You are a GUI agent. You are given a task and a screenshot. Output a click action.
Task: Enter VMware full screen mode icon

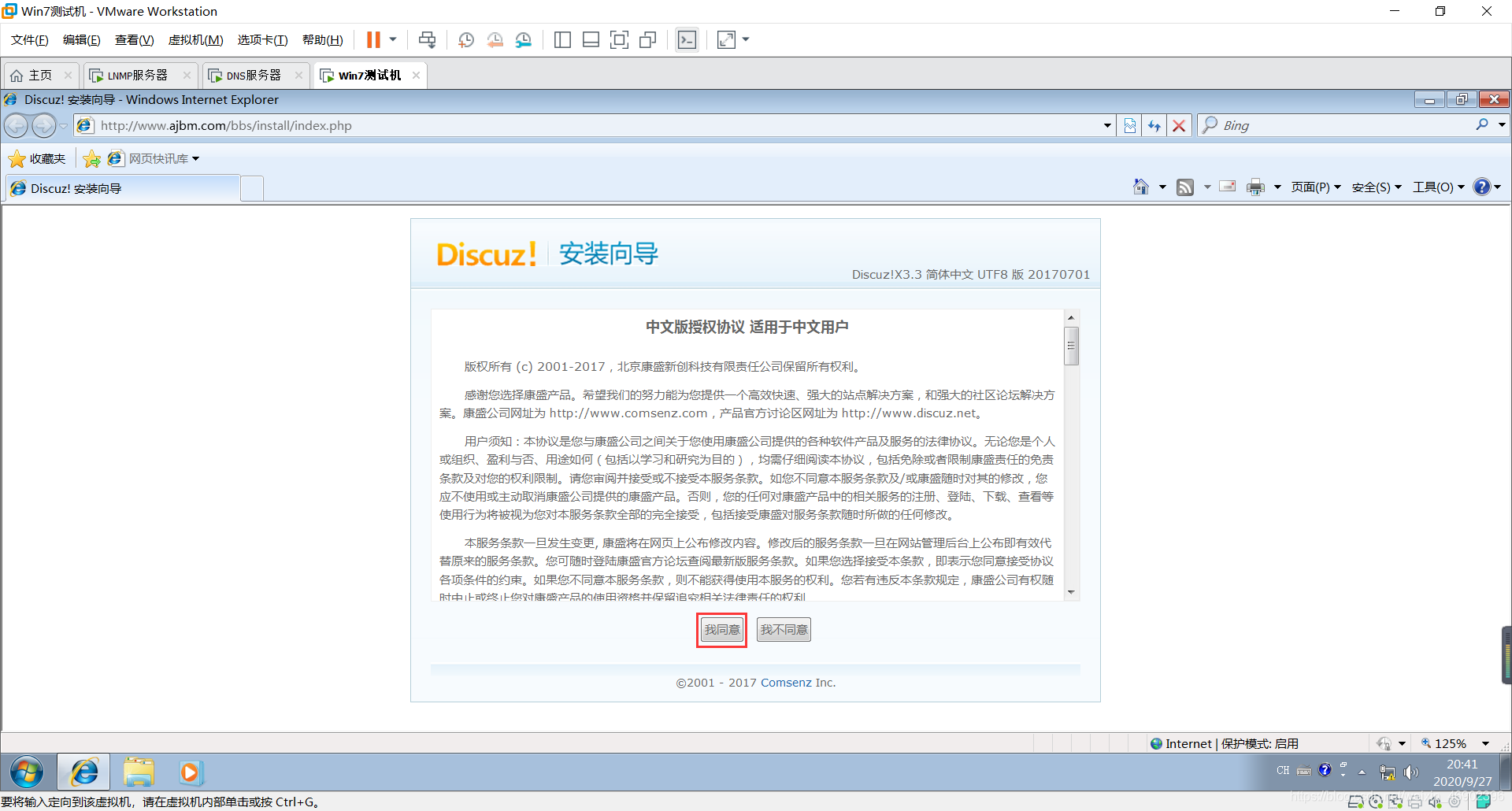click(620, 39)
